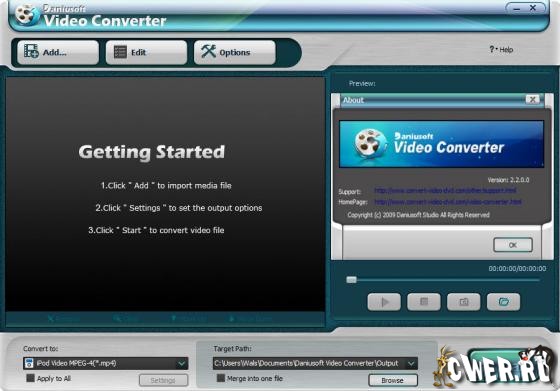
Task: Click the Browse button
Action: [x=392, y=380]
